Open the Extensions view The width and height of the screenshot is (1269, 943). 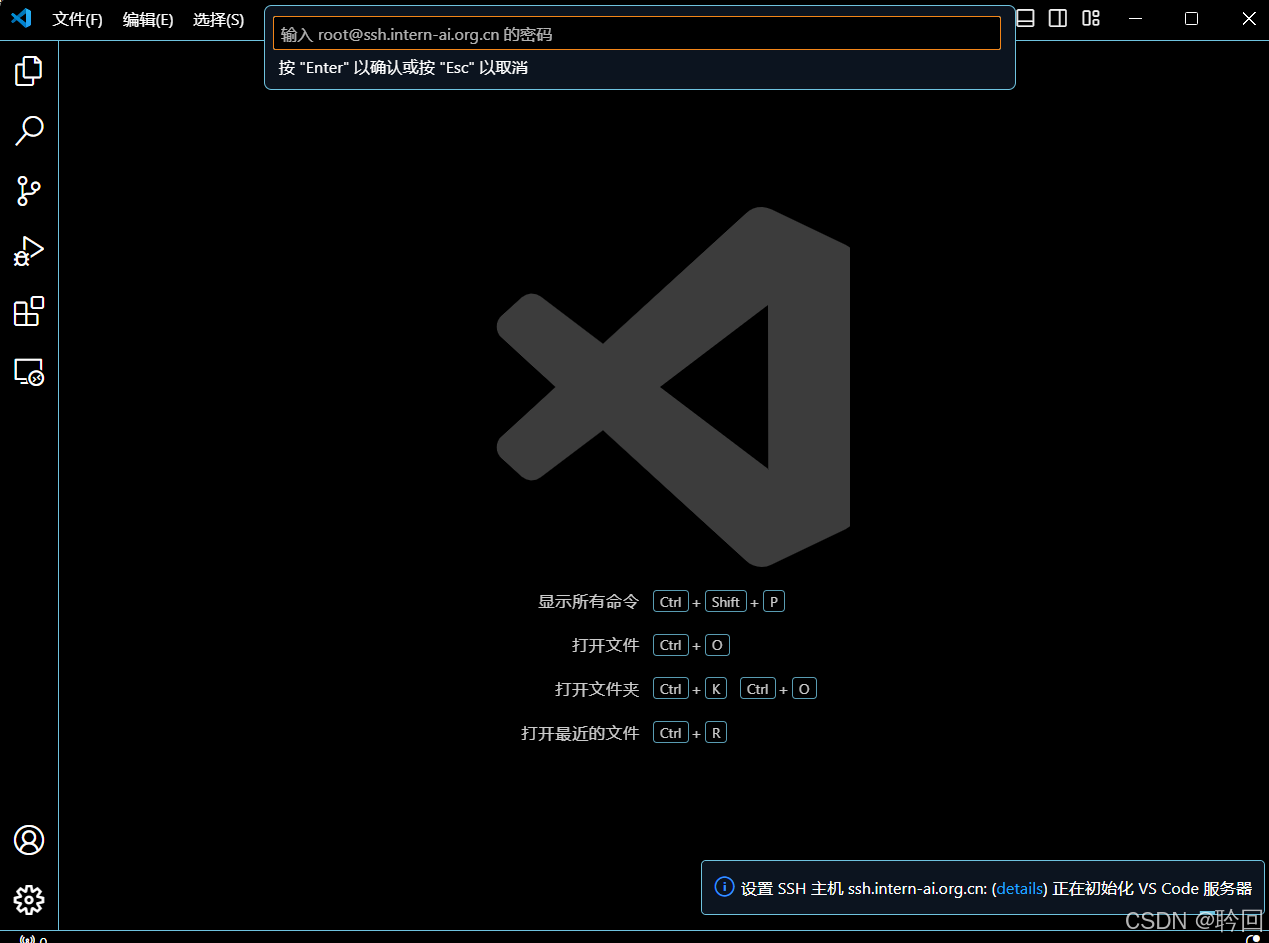click(x=29, y=311)
